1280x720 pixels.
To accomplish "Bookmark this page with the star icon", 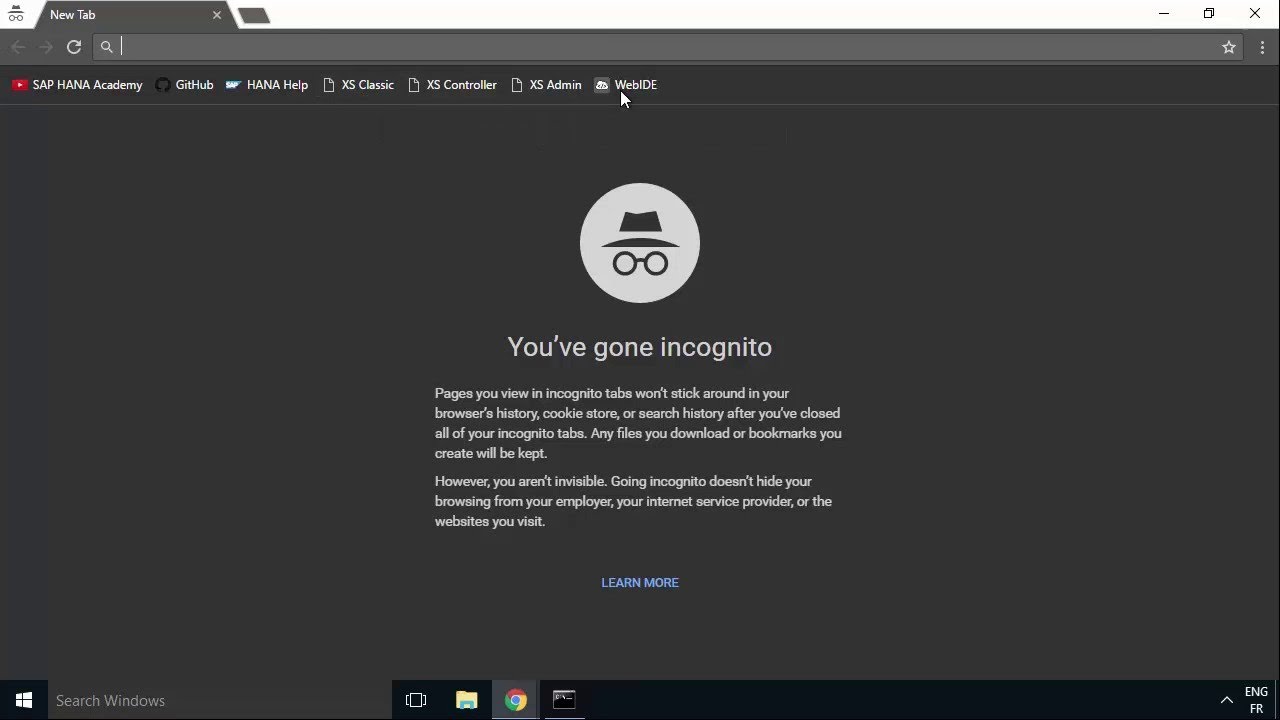I will point(1229,47).
